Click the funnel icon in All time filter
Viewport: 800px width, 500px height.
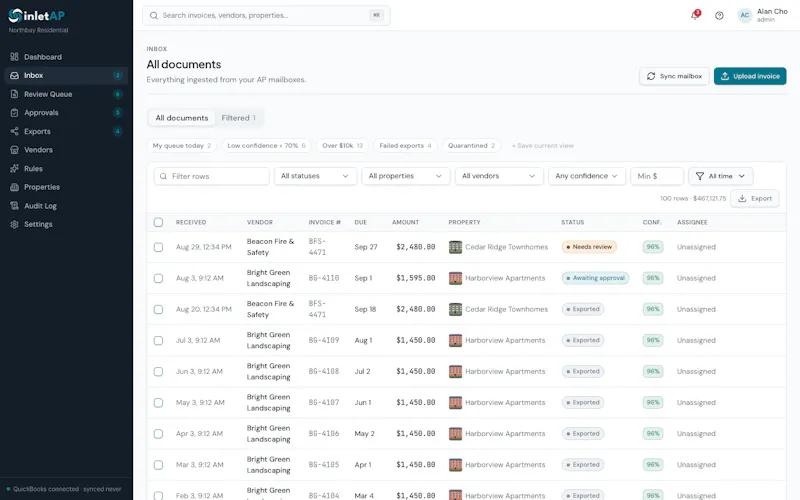pos(700,176)
